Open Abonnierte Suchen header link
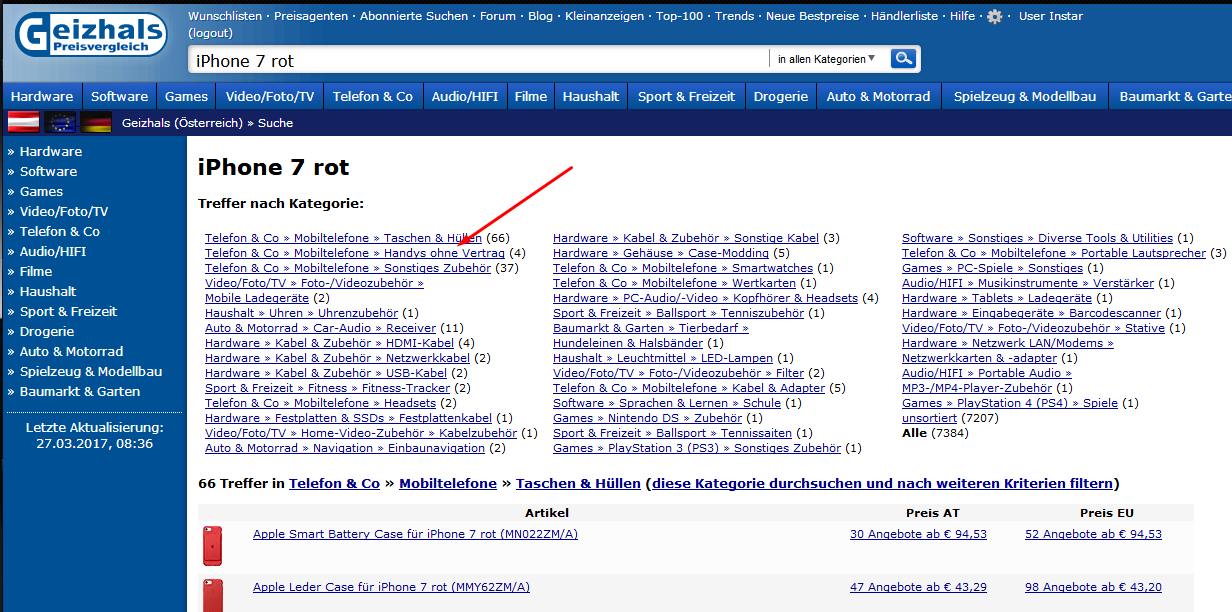1232x612 pixels. 413,16
